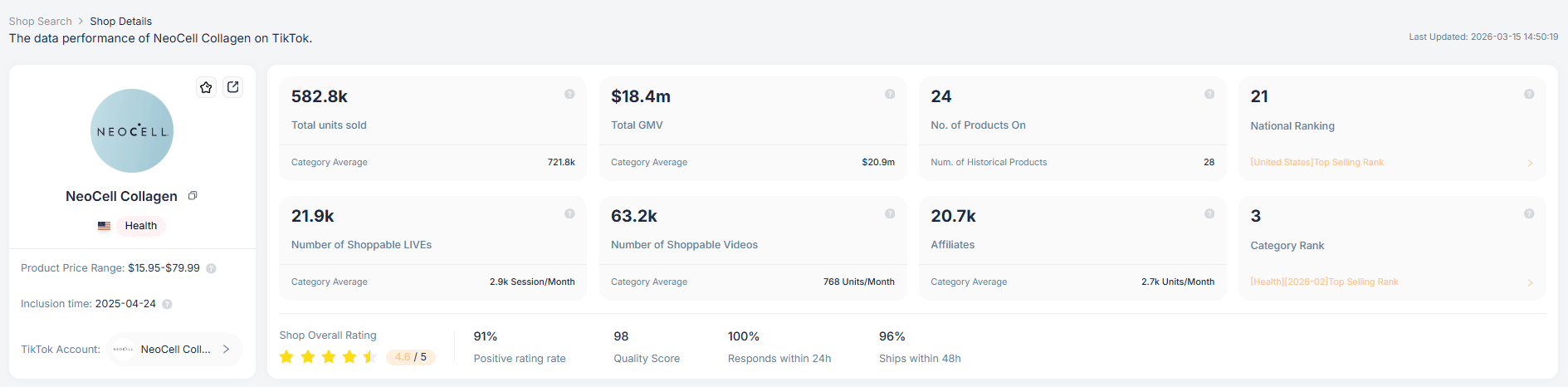The height and width of the screenshot is (387, 1568).
Task: Open [Health][2026-02]Top Selling Rank link
Action: click(x=1324, y=282)
